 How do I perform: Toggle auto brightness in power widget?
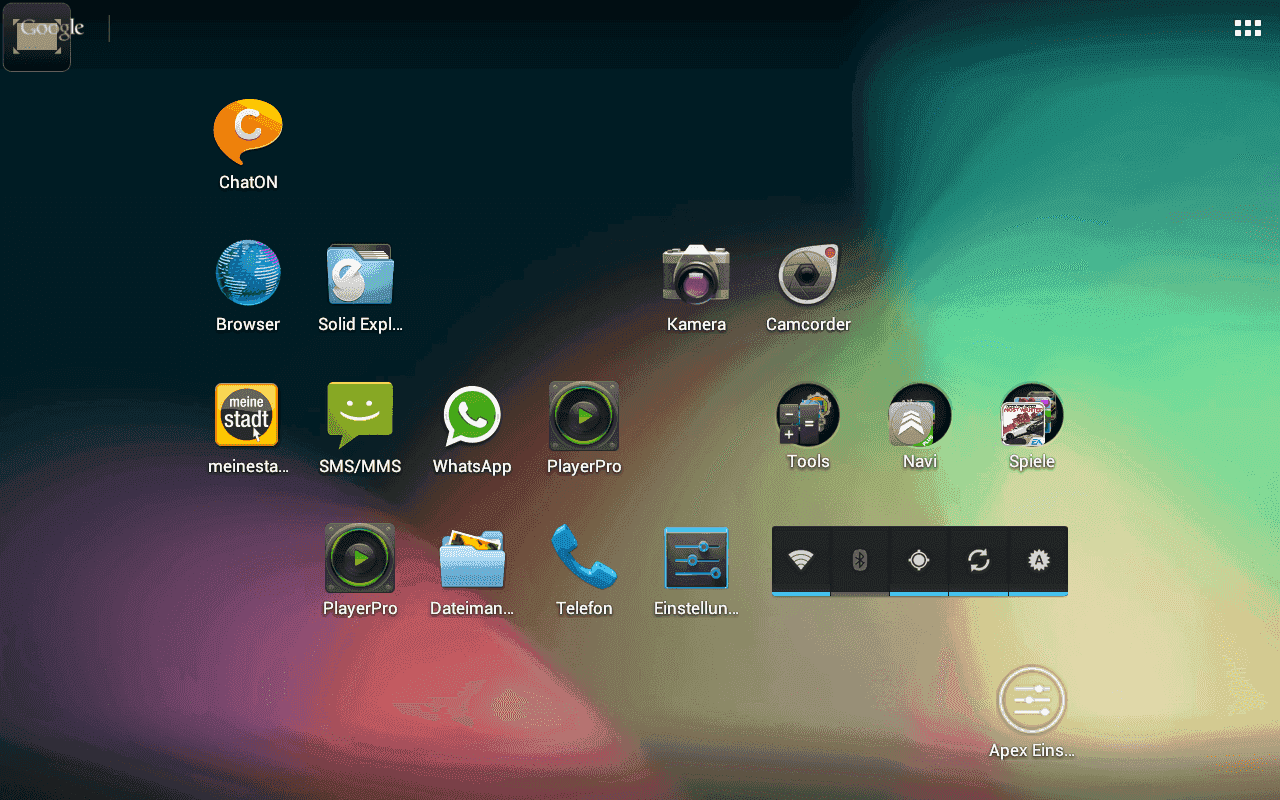(x=1038, y=561)
